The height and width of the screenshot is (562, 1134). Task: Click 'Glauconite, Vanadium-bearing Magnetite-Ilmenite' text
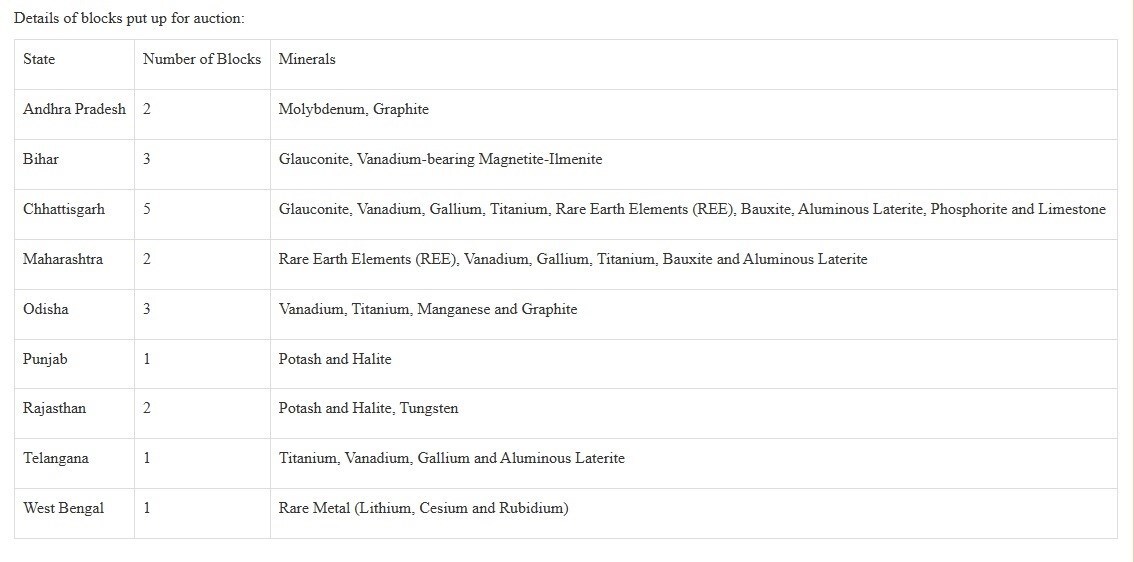(x=440, y=159)
